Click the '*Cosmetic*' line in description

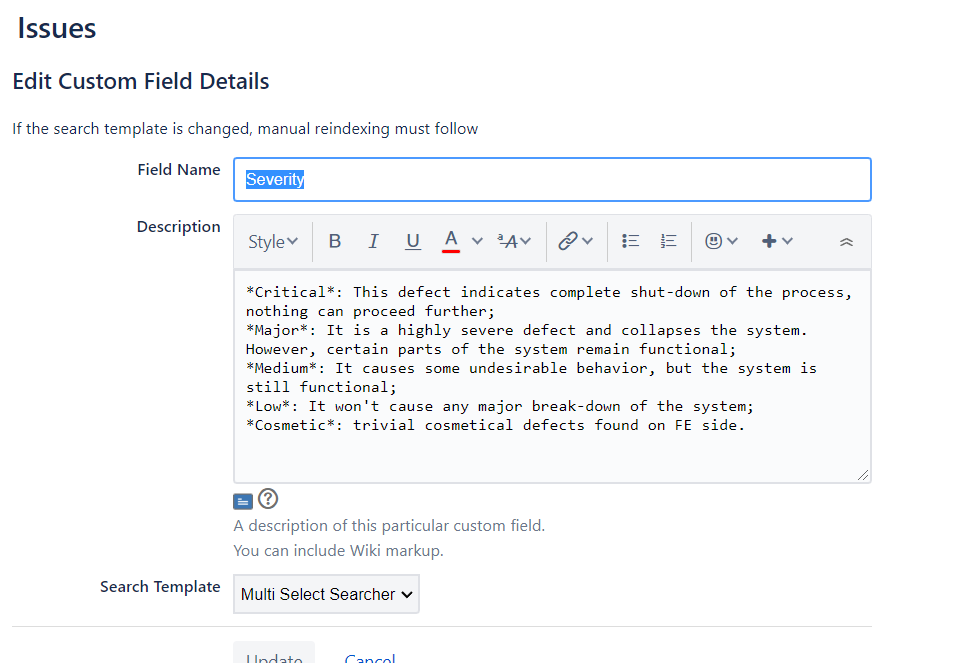(x=495, y=425)
